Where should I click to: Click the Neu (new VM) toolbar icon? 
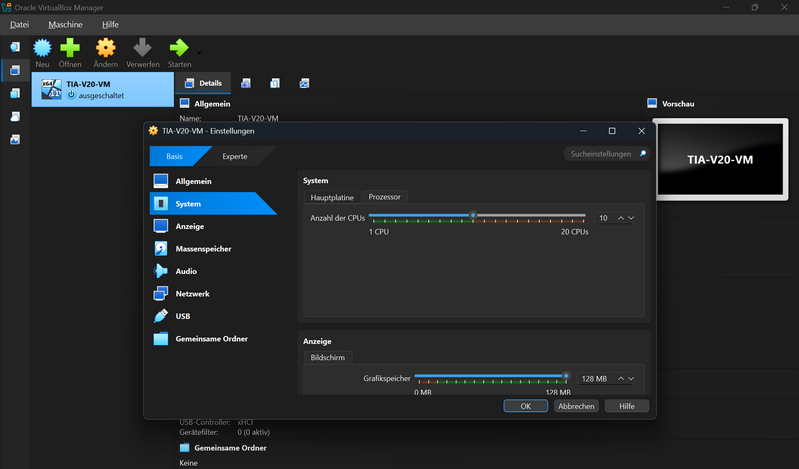42,48
